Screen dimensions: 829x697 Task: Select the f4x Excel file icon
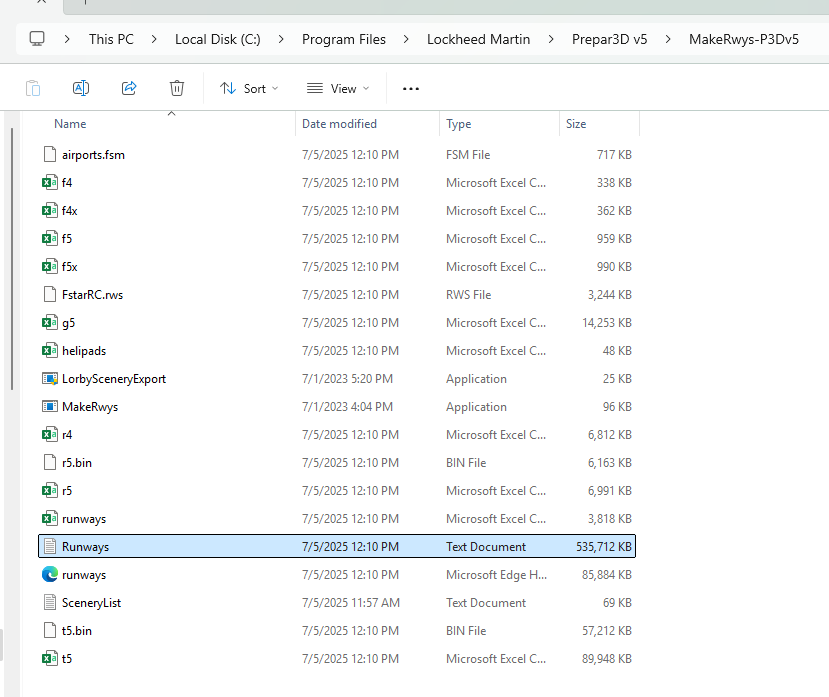coord(50,210)
